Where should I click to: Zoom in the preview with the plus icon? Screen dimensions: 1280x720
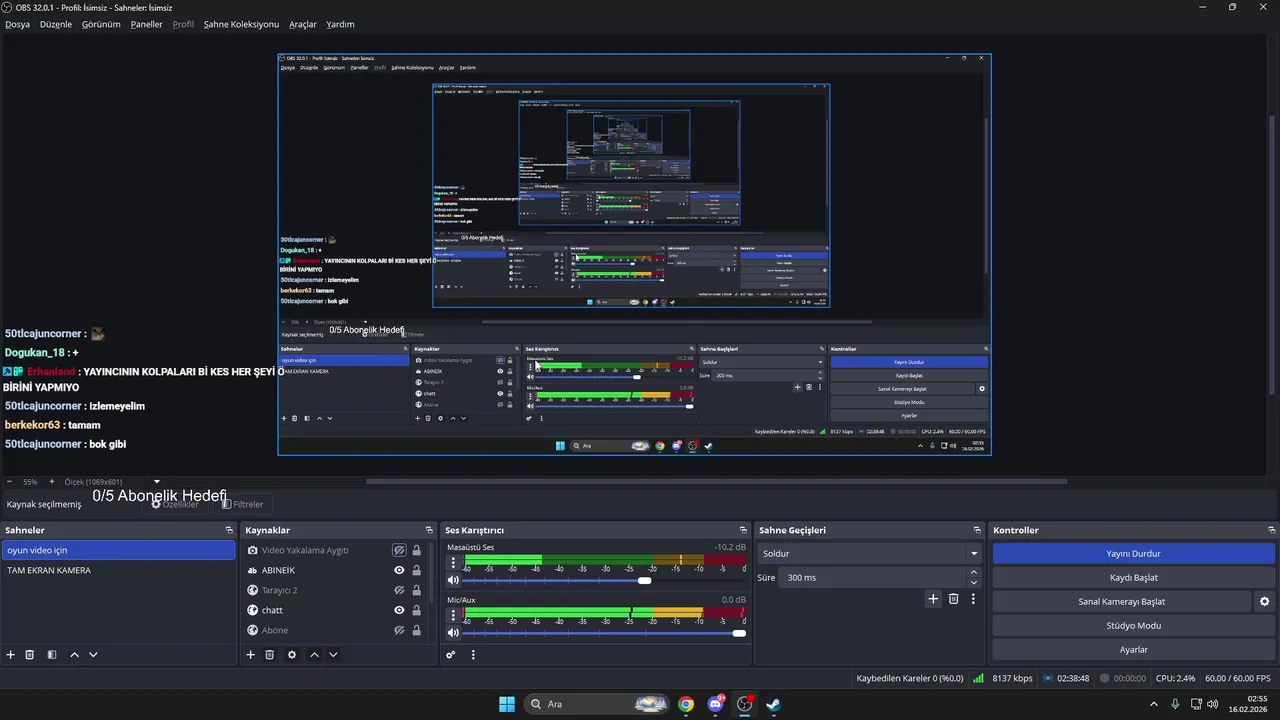pyautogui.click(x=52, y=482)
